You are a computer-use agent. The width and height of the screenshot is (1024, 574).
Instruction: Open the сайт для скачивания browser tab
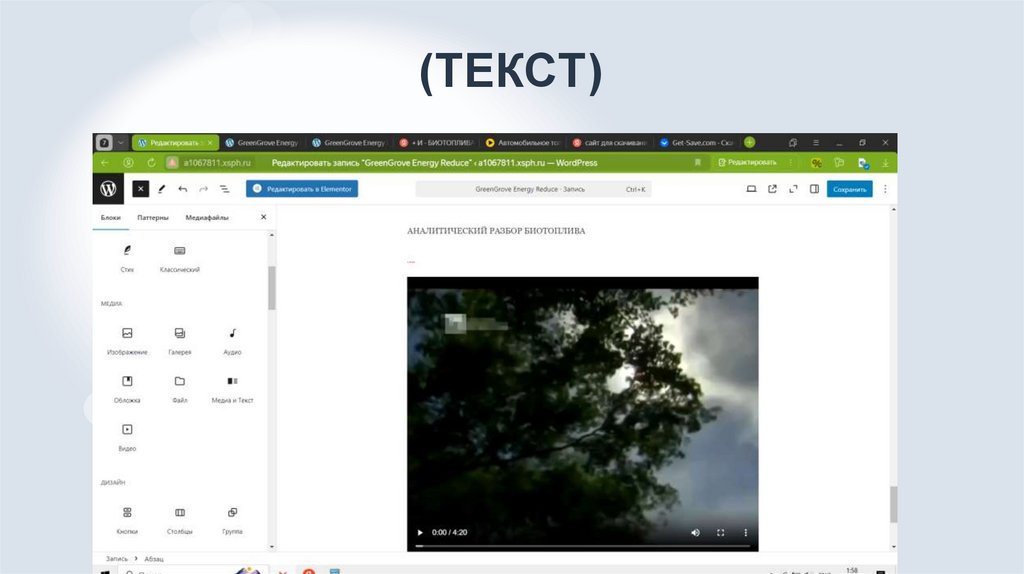(x=610, y=142)
